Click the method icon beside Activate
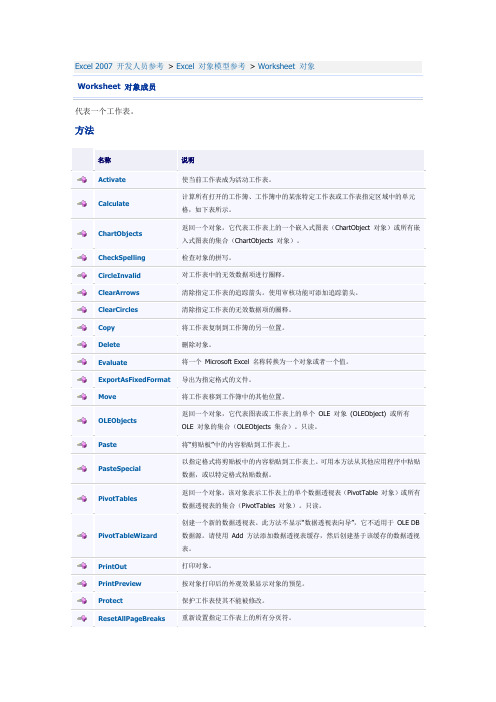Image resolution: width=496 pixels, height=702 pixels. pos(82,180)
